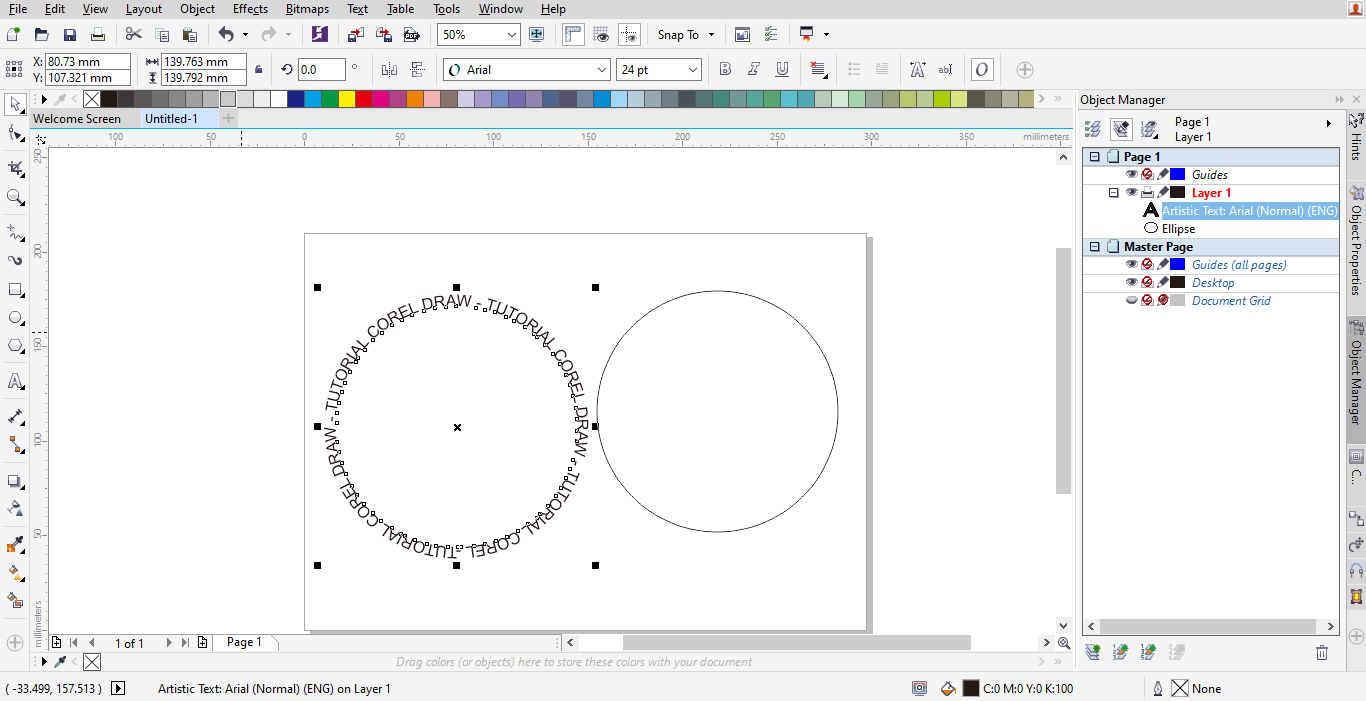1366x701 pixels.
Task: Toggle Underline formatting
Action: [782, 70]
